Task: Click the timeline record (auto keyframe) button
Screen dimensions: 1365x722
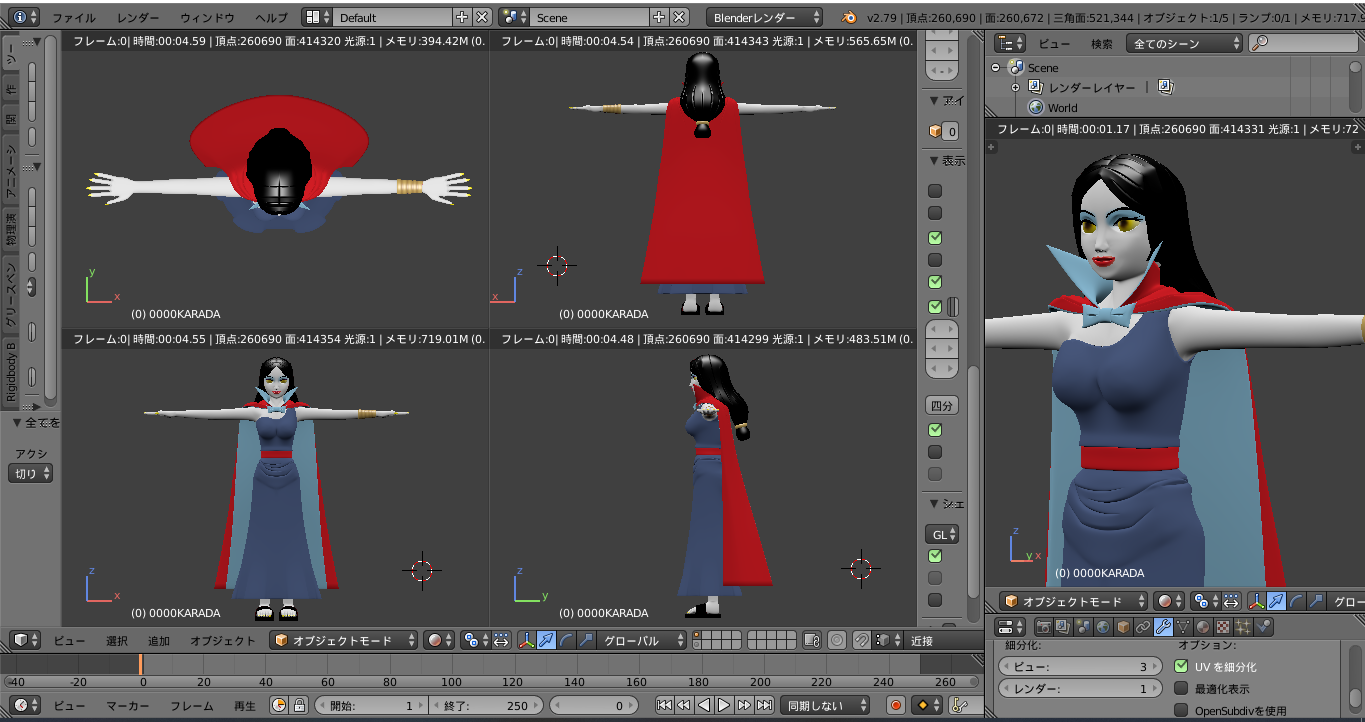Action: coord(896,705)
